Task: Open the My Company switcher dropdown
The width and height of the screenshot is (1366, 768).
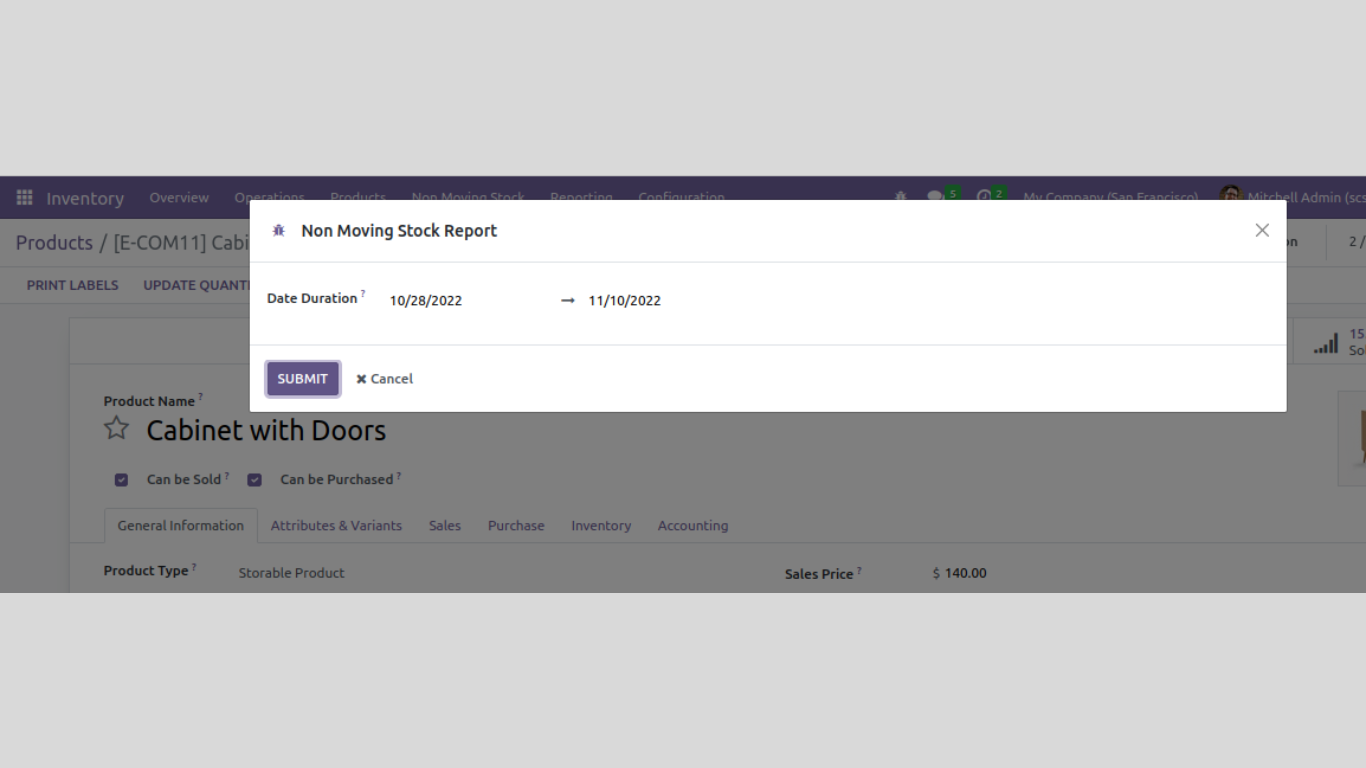Action: pyautogui.click(x=1110, y=198)
